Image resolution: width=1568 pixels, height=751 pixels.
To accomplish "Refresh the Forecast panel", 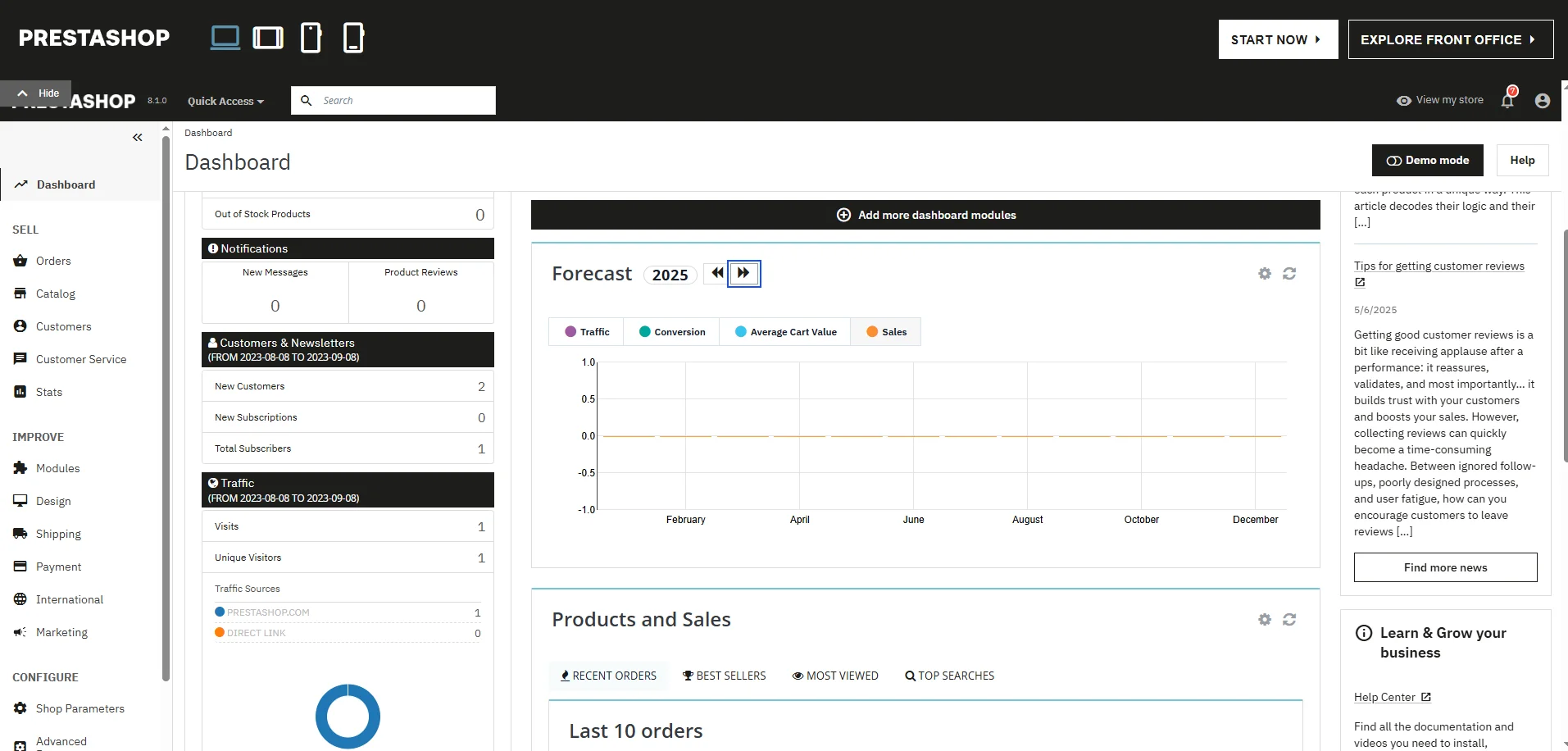I will click(x=1289, y=274).
